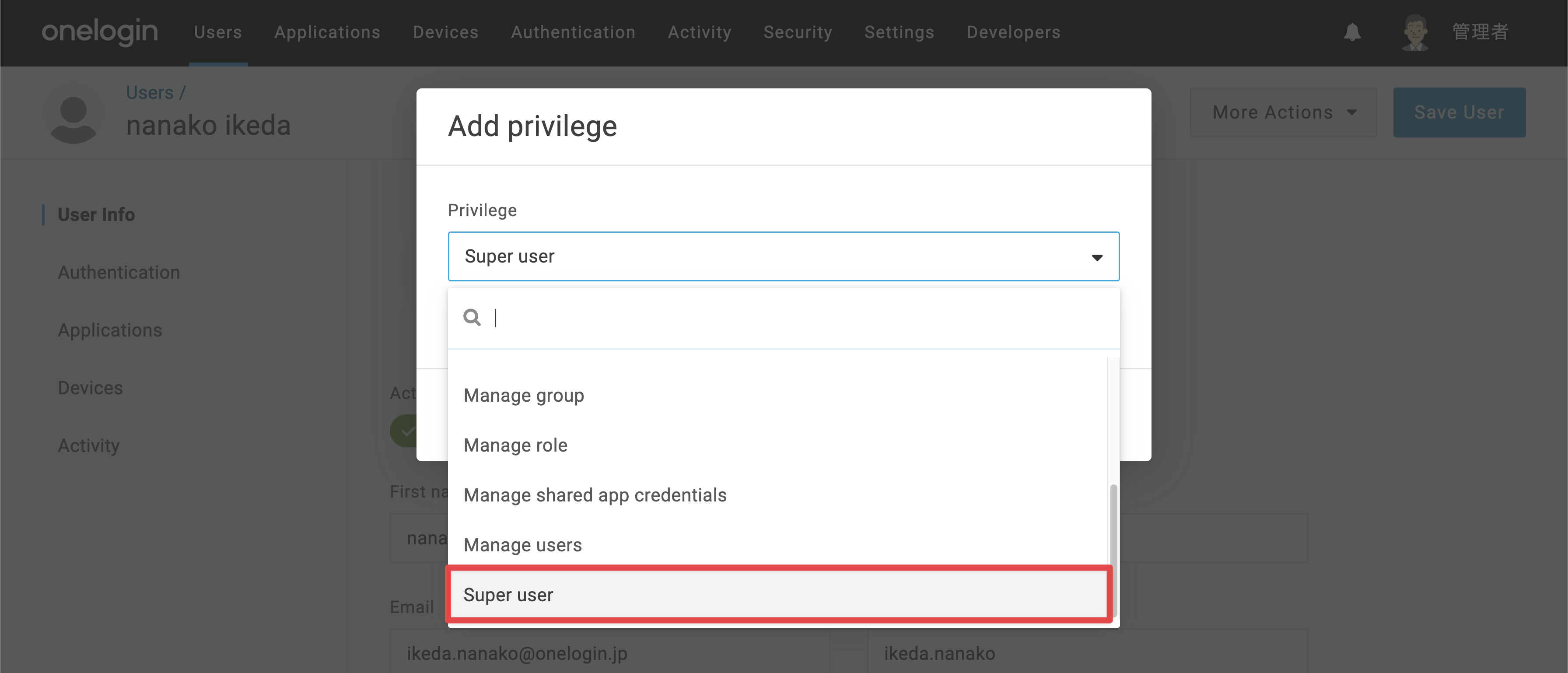The image size is (1568, 673).
Task: Open the Applications top menu
Action: [328, 32]
